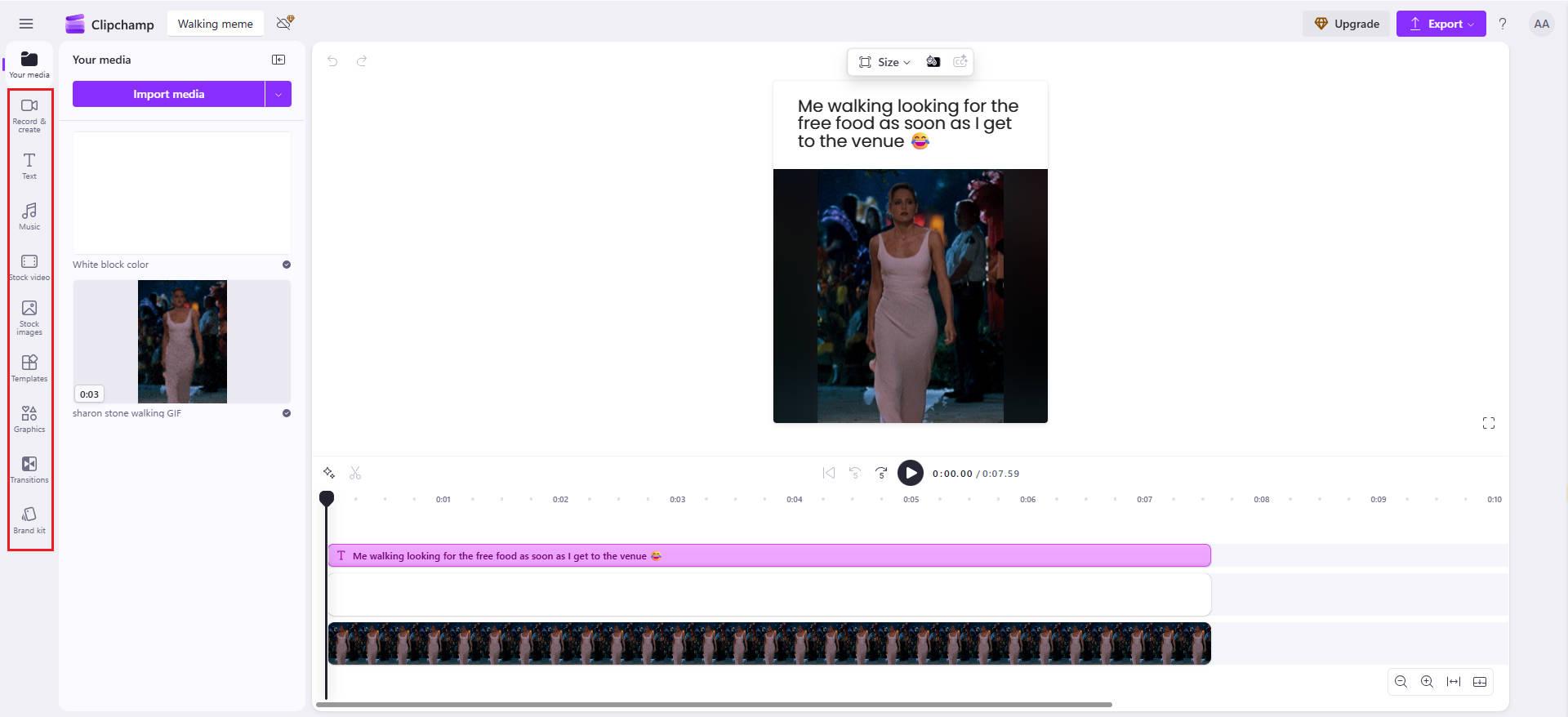The image size is (1568, 717).
Task: Open the Graphics panel
Action: 29,419
